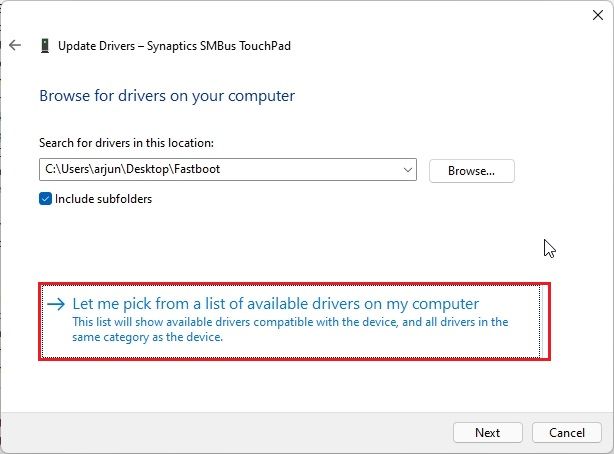Toggle the Include subfolders checkbox

46,199
